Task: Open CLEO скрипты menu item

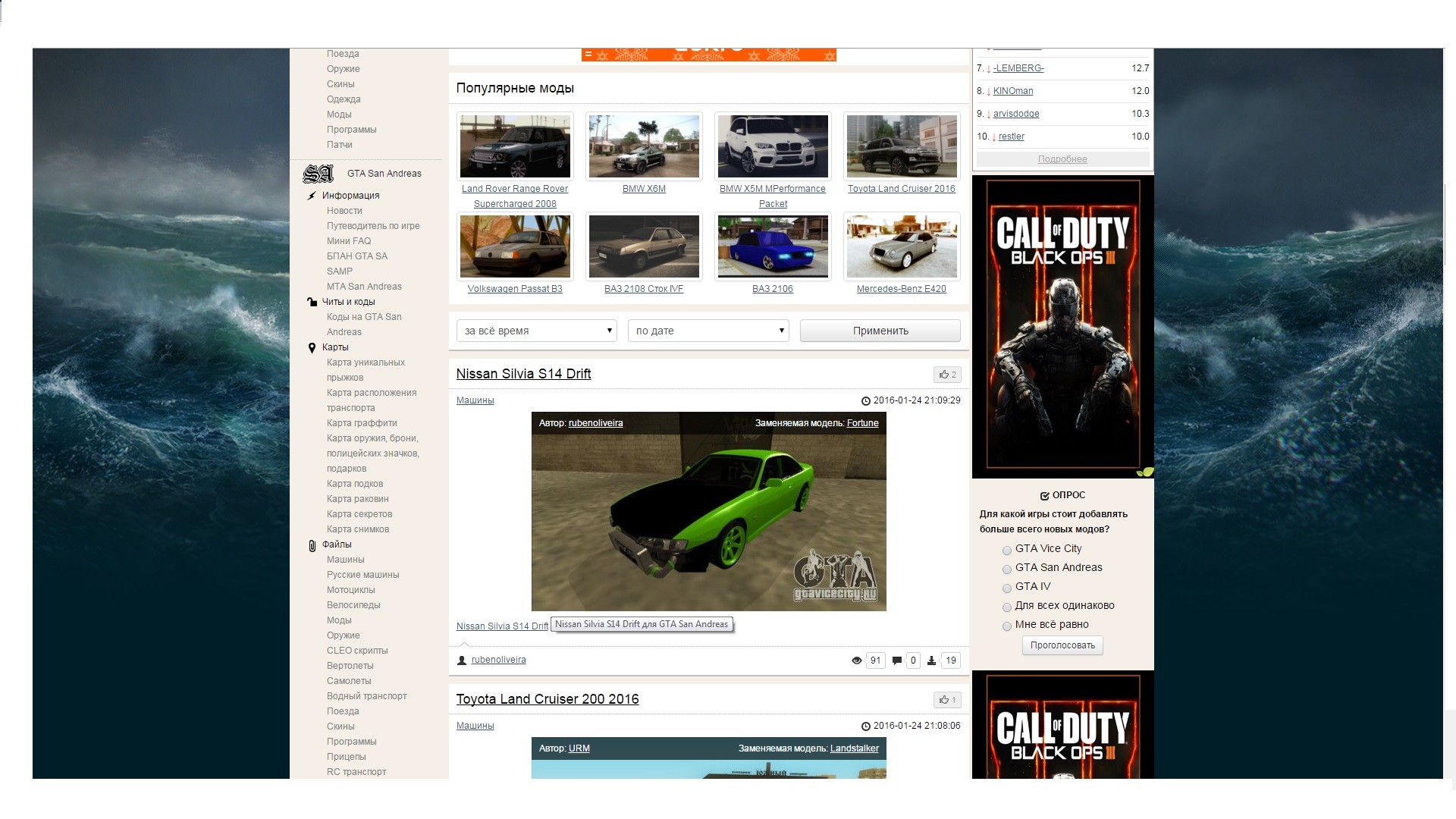Action: (357, 651)
